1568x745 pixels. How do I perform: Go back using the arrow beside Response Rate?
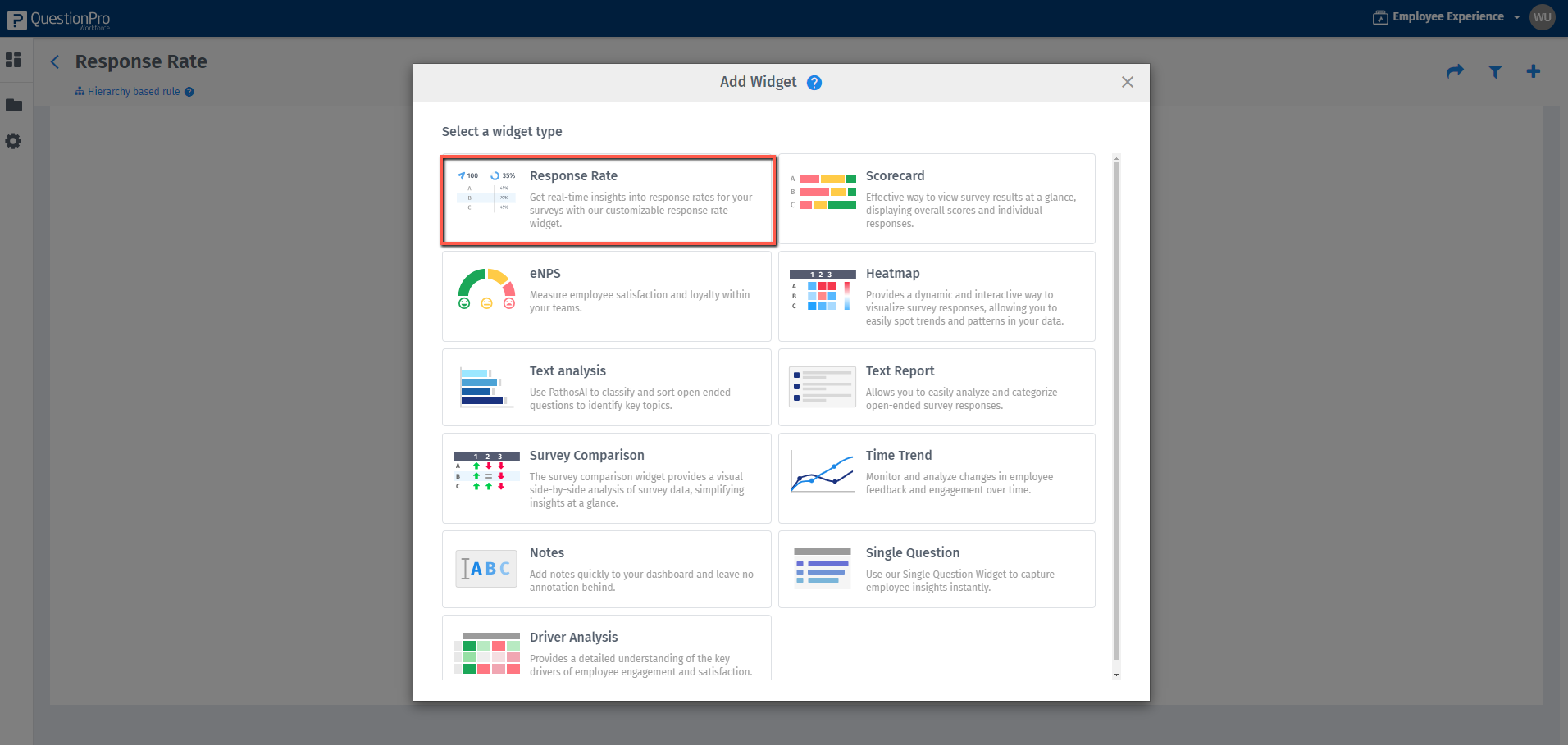pyautogui.click(x=55, y=61)
